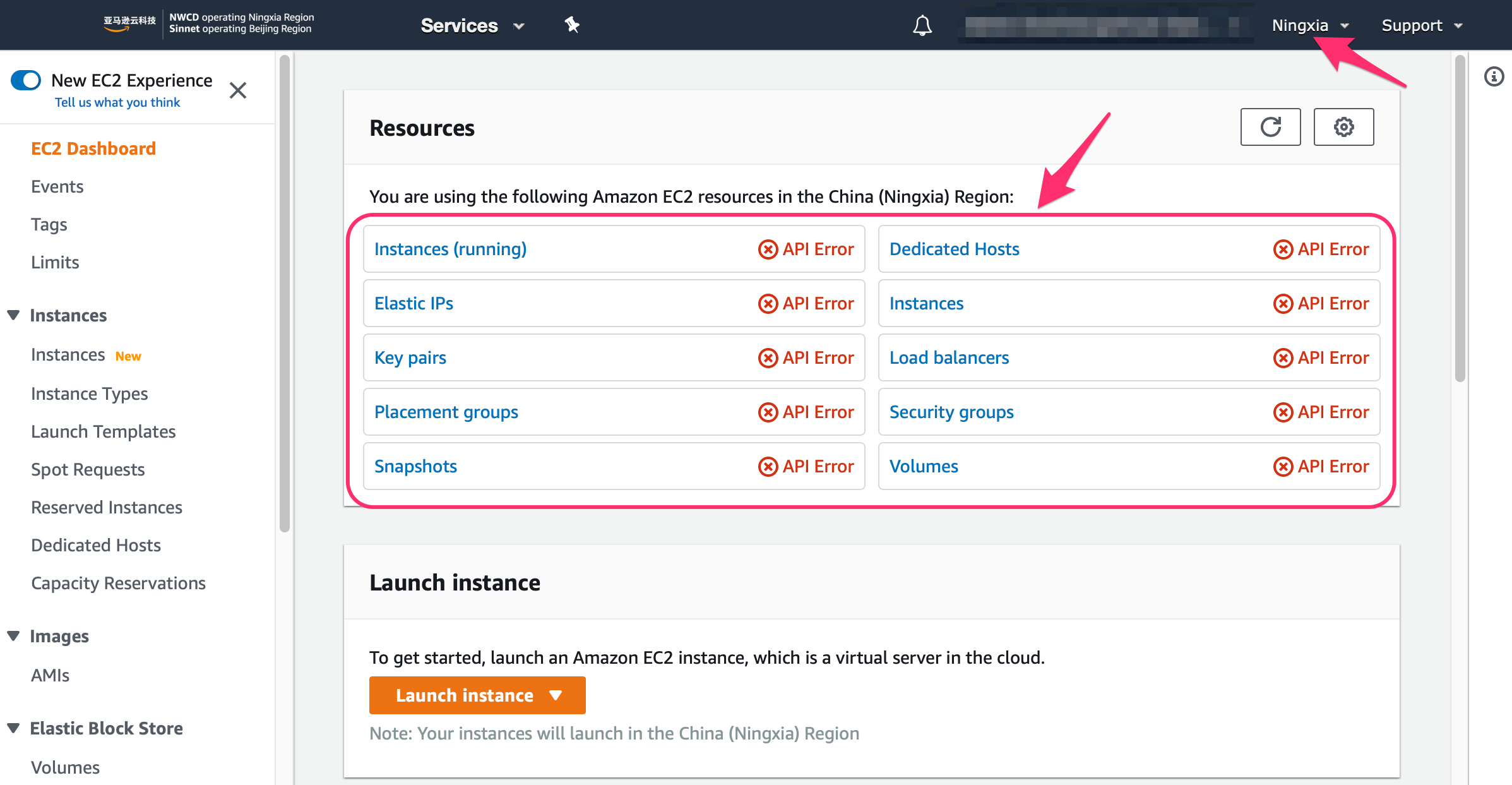The width and height of the screenshot is (1512, 785).
Task: Click the notifications bell icon
Action: pos(922,25)
